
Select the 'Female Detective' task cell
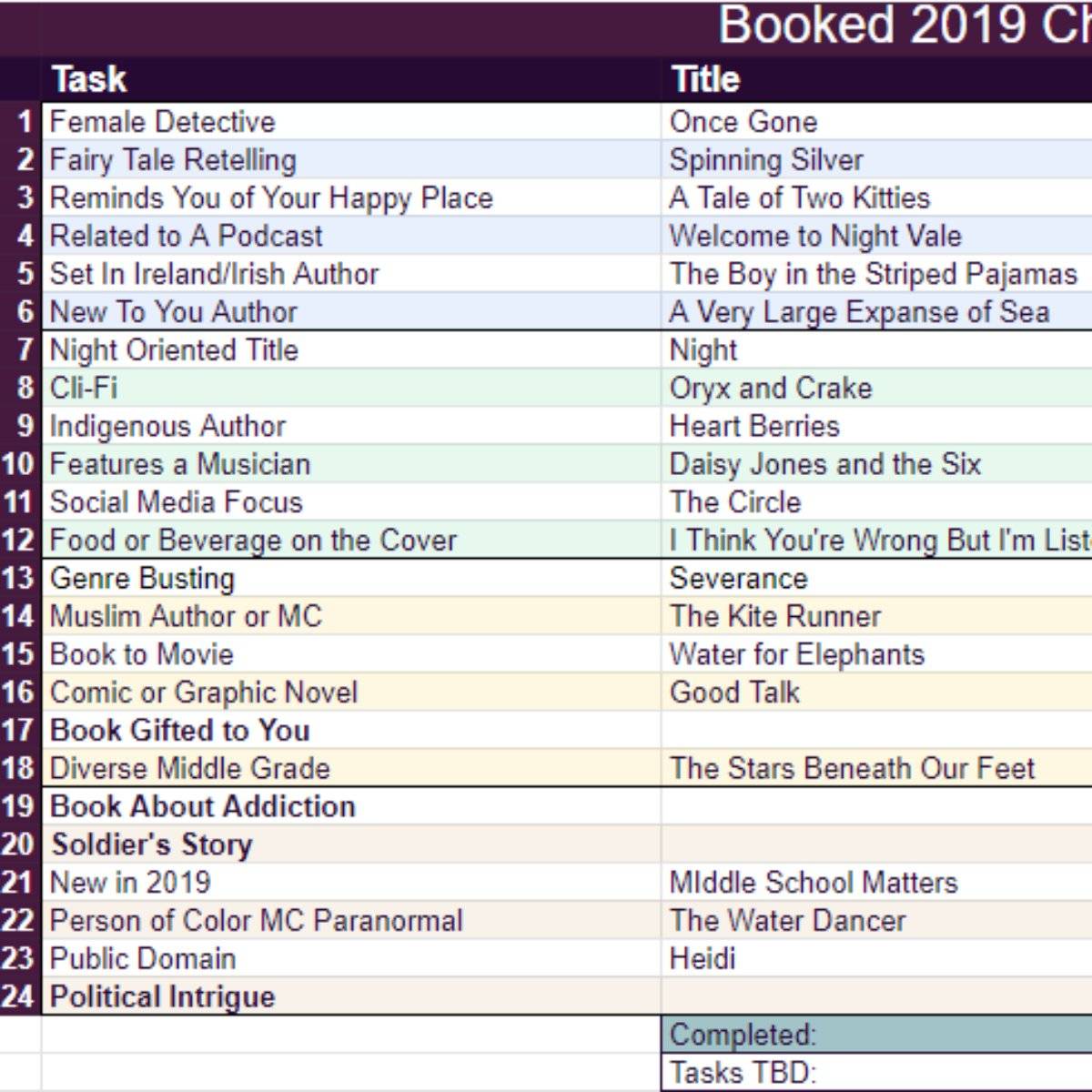350,122
